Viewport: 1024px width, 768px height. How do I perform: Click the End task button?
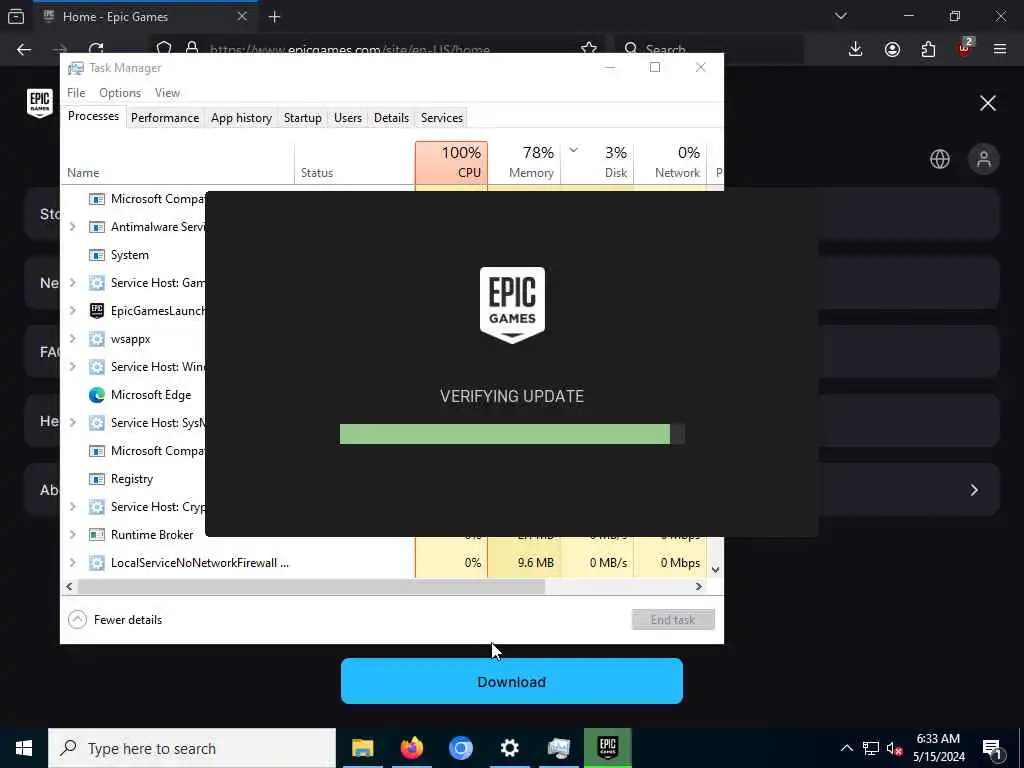pyautogui.click(x=673, y=620)
